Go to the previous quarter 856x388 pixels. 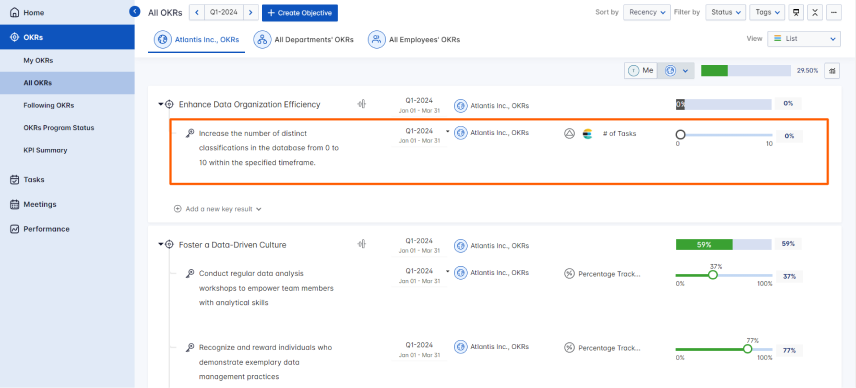197,13
